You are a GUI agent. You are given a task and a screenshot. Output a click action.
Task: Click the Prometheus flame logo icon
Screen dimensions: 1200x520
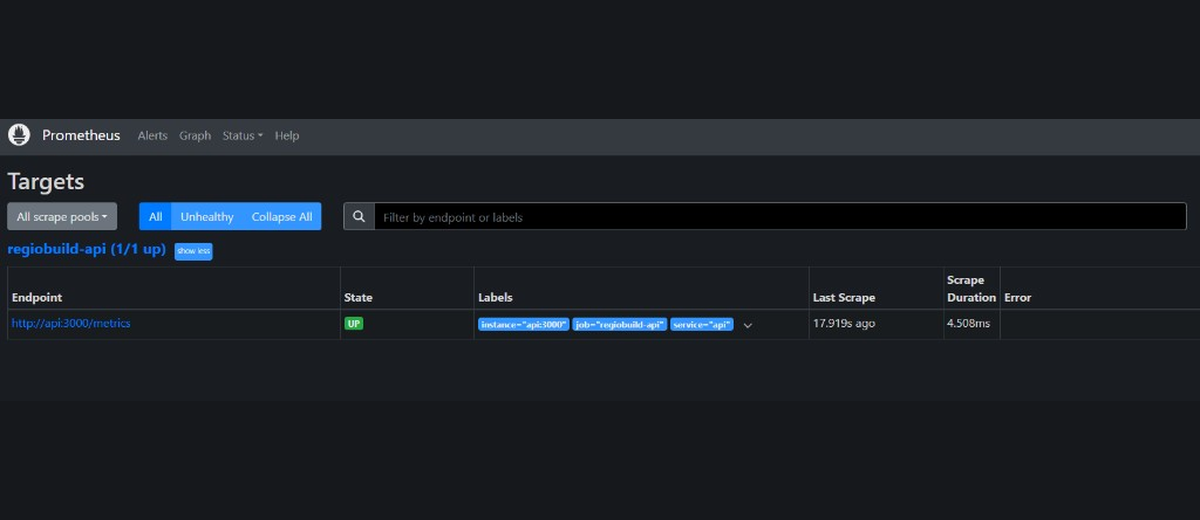pos(19,135)
